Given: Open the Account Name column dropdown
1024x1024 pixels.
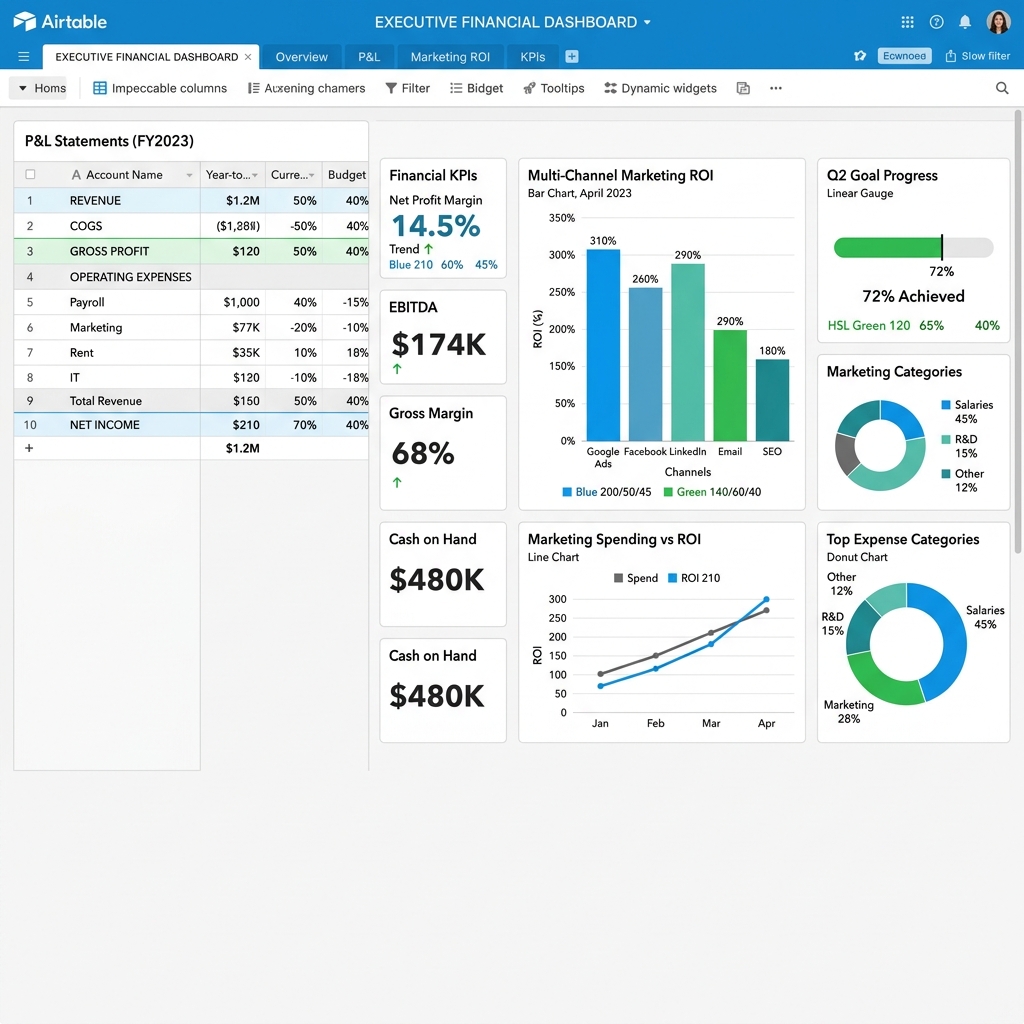Looking at the screenshot, I should point(189,175).
